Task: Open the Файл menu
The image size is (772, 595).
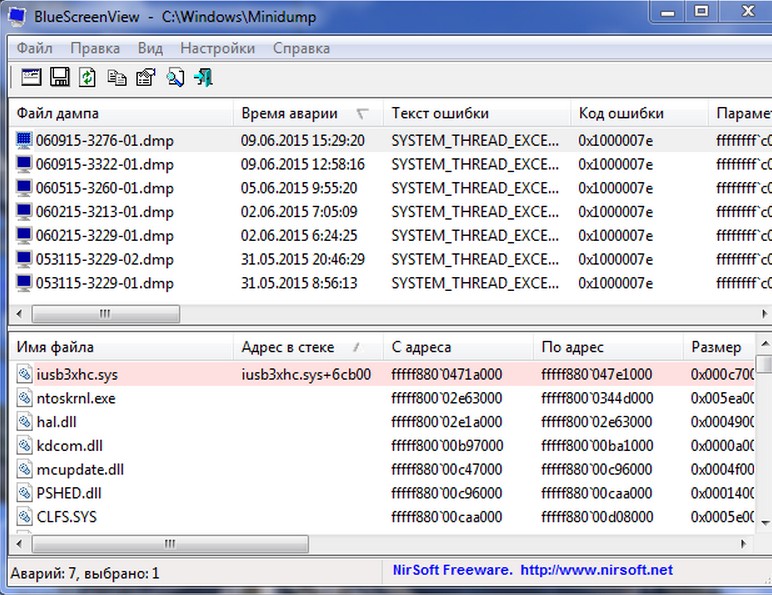Action: [35, 48]
